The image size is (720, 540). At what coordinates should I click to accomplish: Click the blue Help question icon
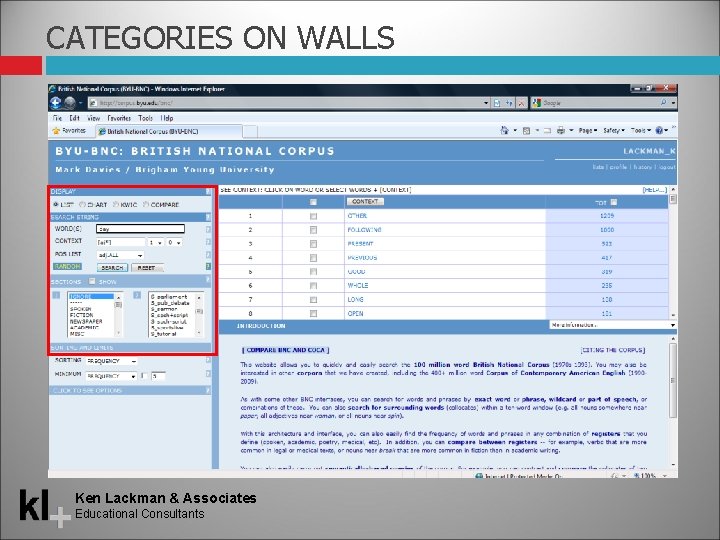point(659,130)
